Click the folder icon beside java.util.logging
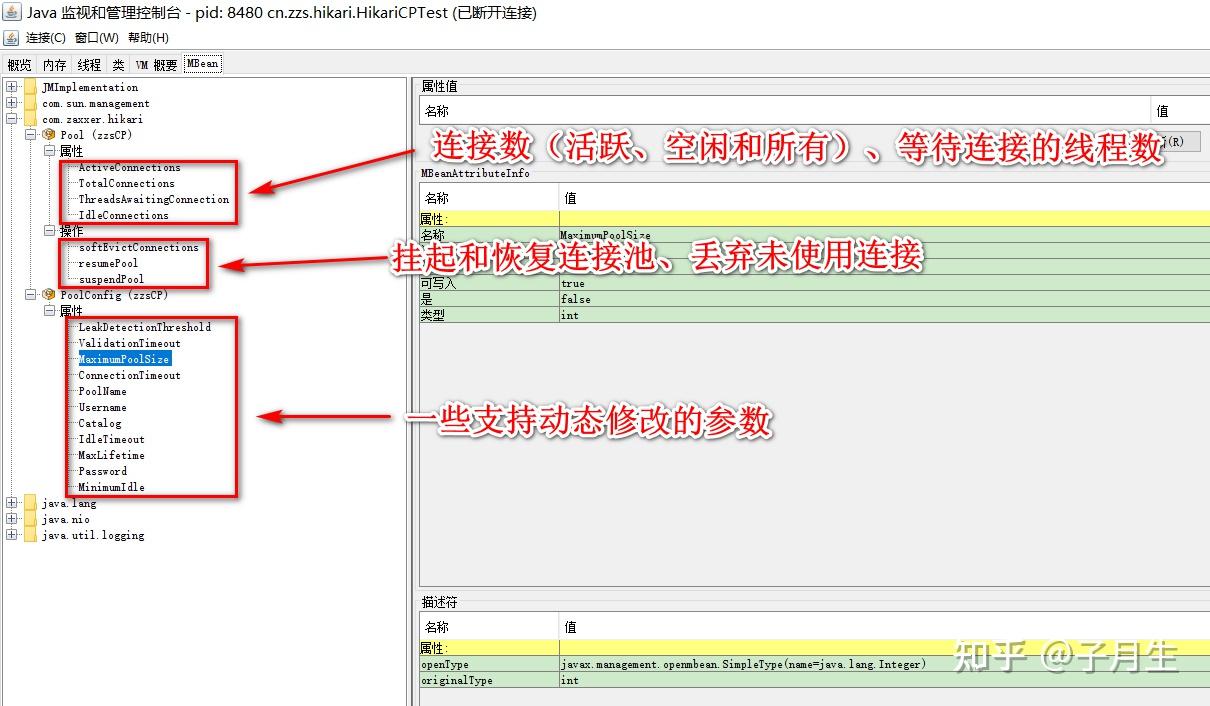The width and height of the screenshot is (1210, 706). 29,535
